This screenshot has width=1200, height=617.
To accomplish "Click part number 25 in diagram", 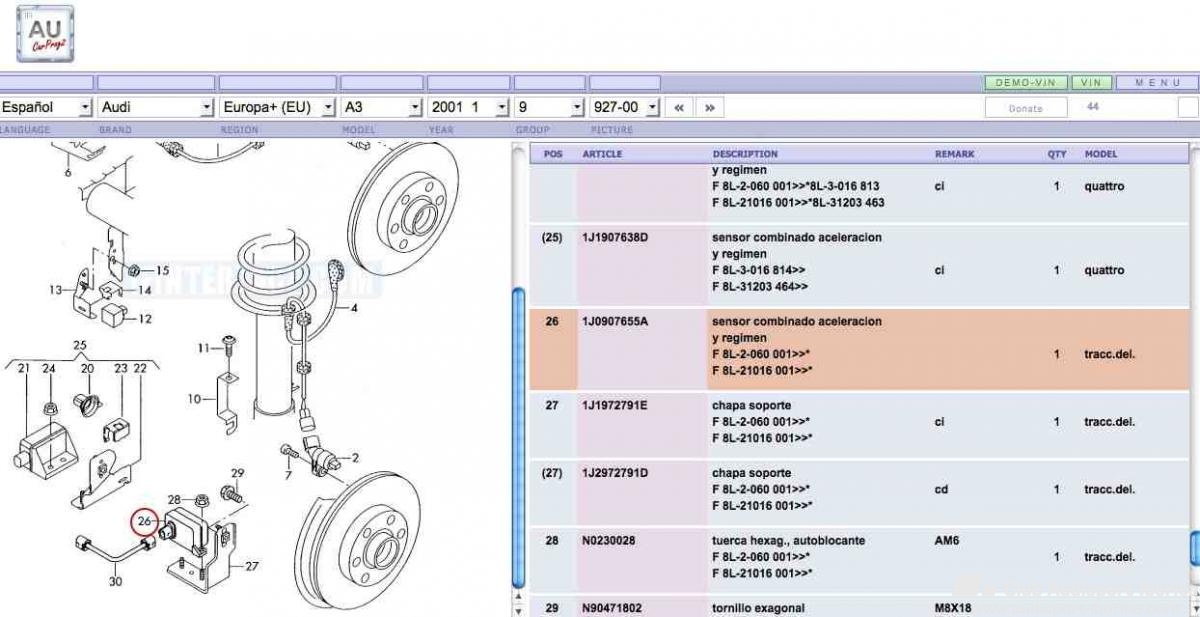I will (81, 346).
